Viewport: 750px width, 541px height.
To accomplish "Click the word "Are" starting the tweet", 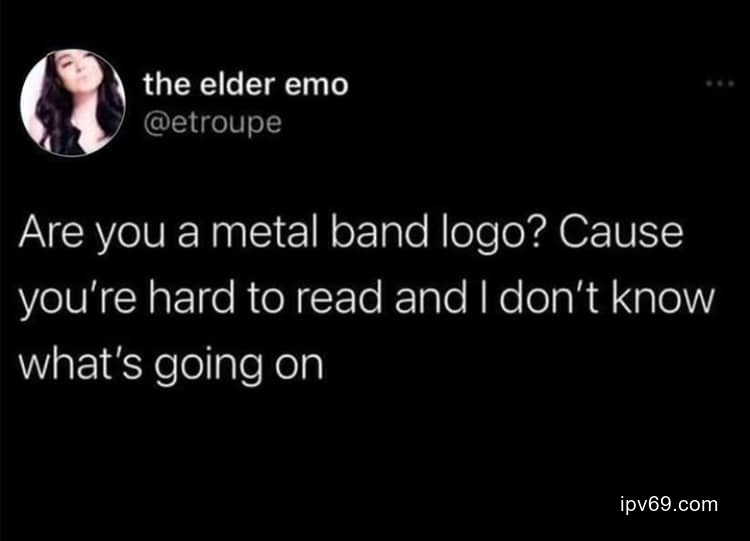I will 51,234.
